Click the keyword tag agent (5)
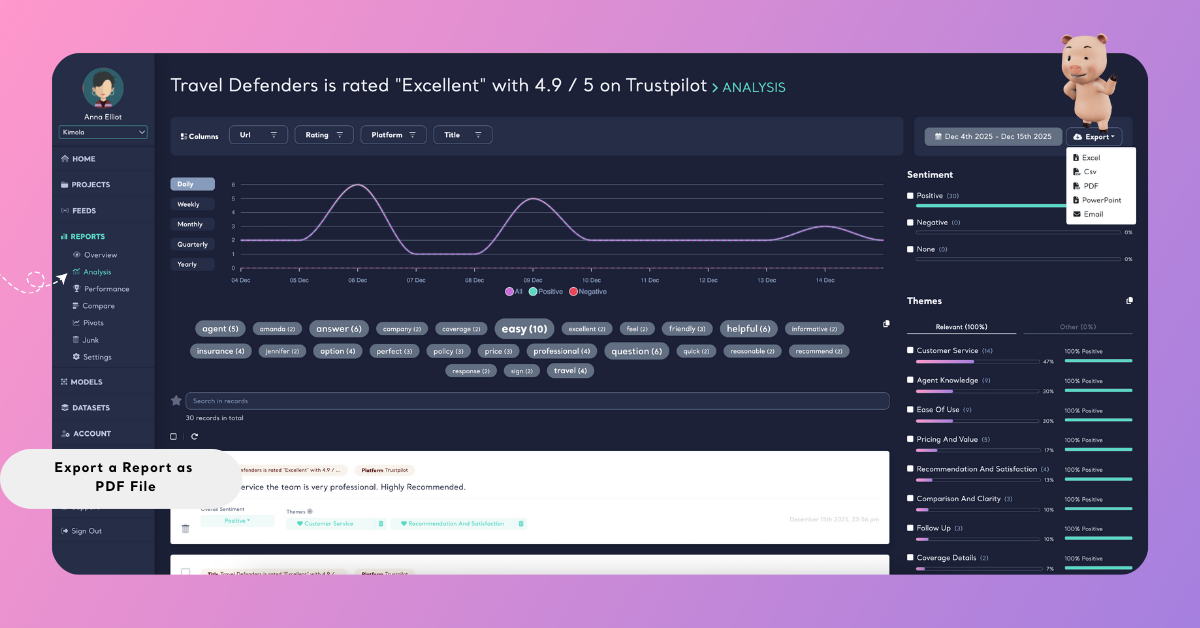 pos(220,329)
